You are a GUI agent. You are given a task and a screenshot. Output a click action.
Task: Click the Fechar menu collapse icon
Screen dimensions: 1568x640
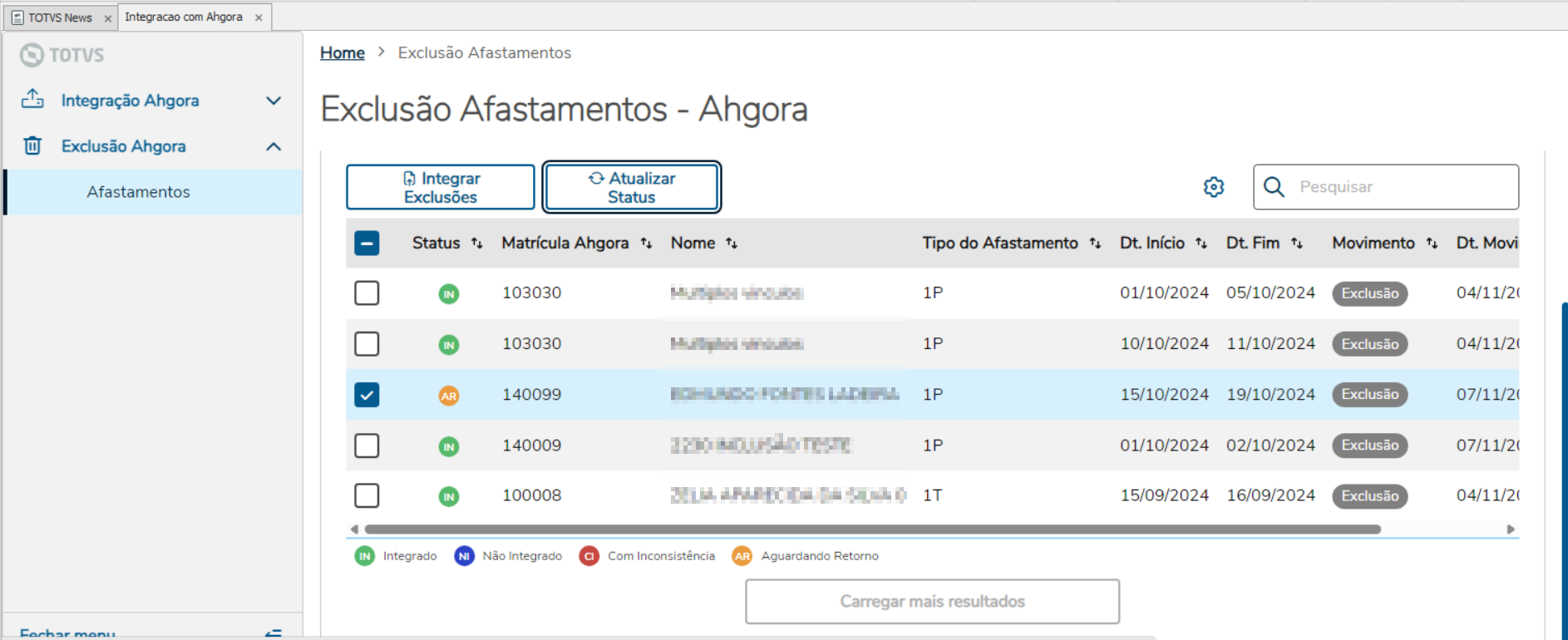click(273, 633)
